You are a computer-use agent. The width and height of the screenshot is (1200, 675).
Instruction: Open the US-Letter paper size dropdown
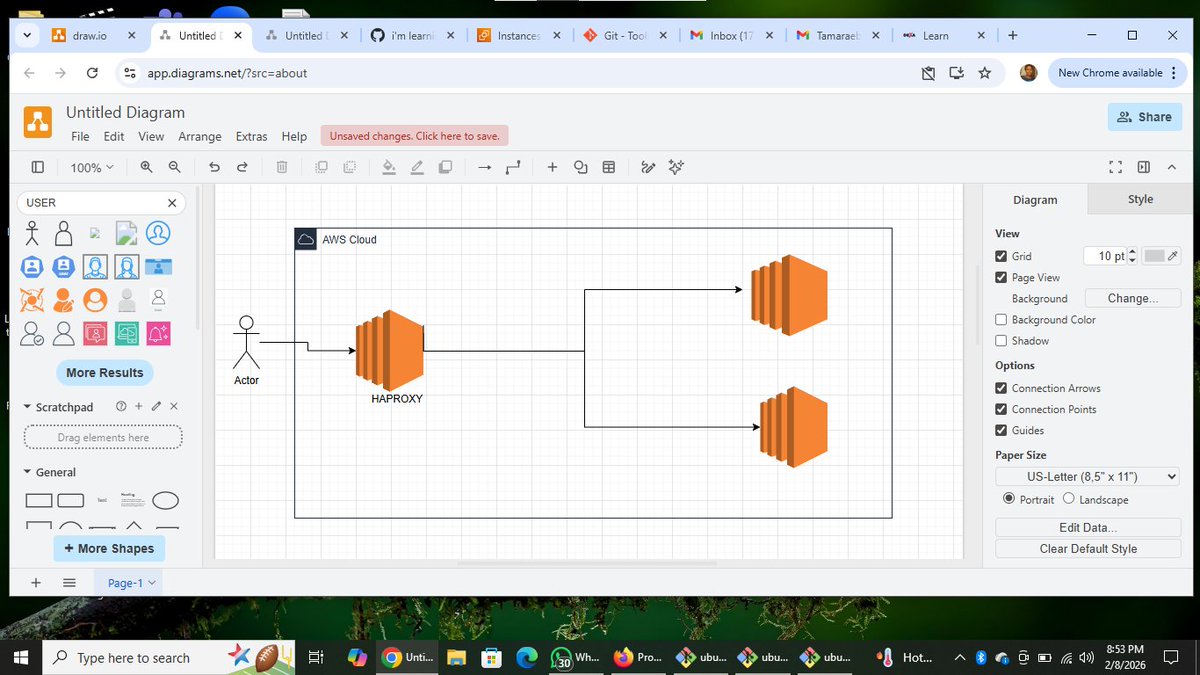(1088, 477)
